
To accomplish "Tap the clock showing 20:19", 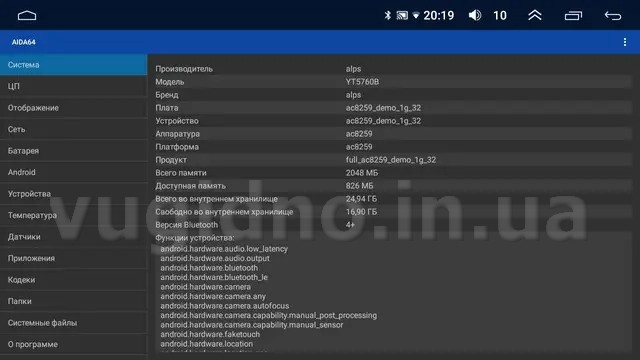I will pos(439,16).
